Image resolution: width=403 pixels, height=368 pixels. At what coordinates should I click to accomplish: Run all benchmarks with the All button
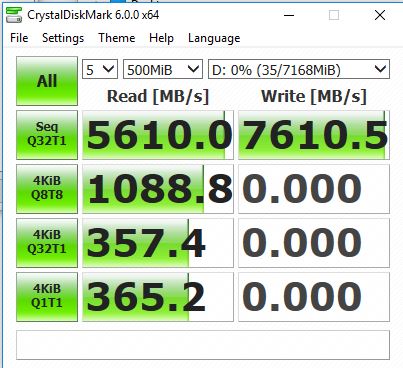click(47, 81)
